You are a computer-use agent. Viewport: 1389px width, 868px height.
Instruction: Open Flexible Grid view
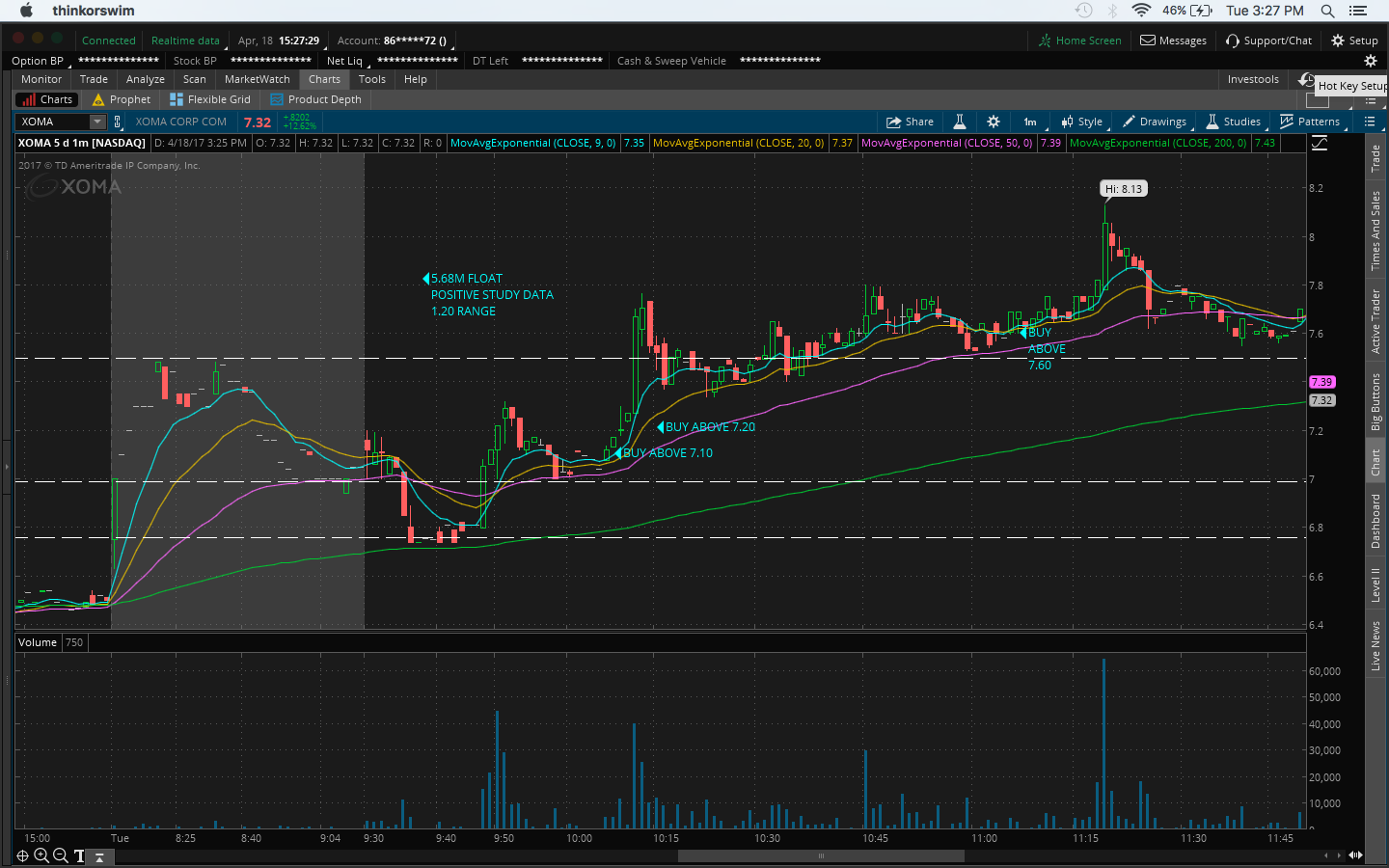click(210, 99)
